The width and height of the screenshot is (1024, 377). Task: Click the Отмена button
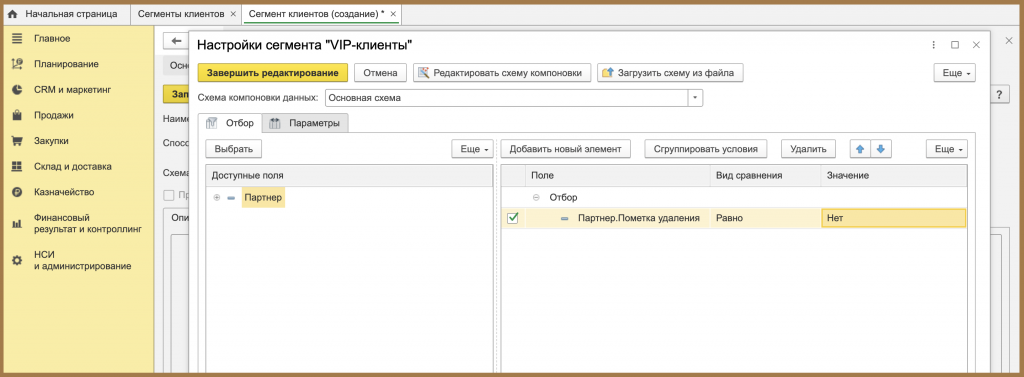click(x=381, y=73)
